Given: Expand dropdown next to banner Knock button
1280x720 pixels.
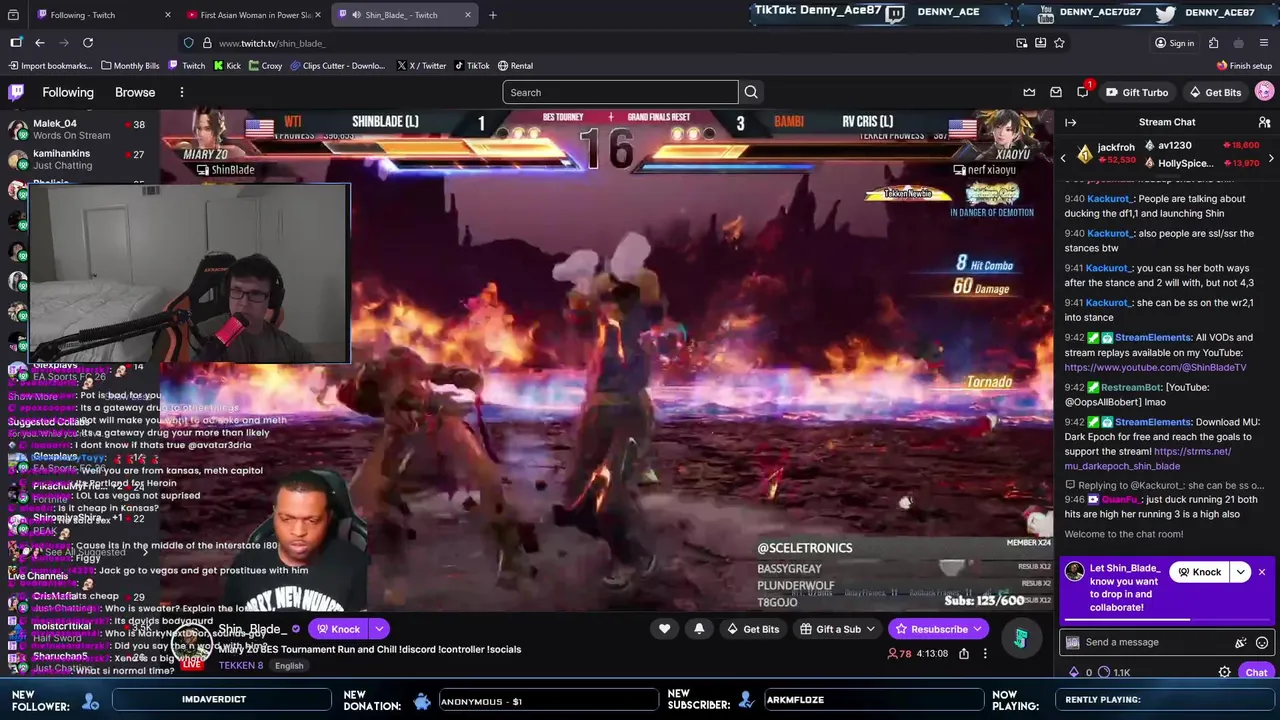Looking at the screenshot, I should (1241, 572).
